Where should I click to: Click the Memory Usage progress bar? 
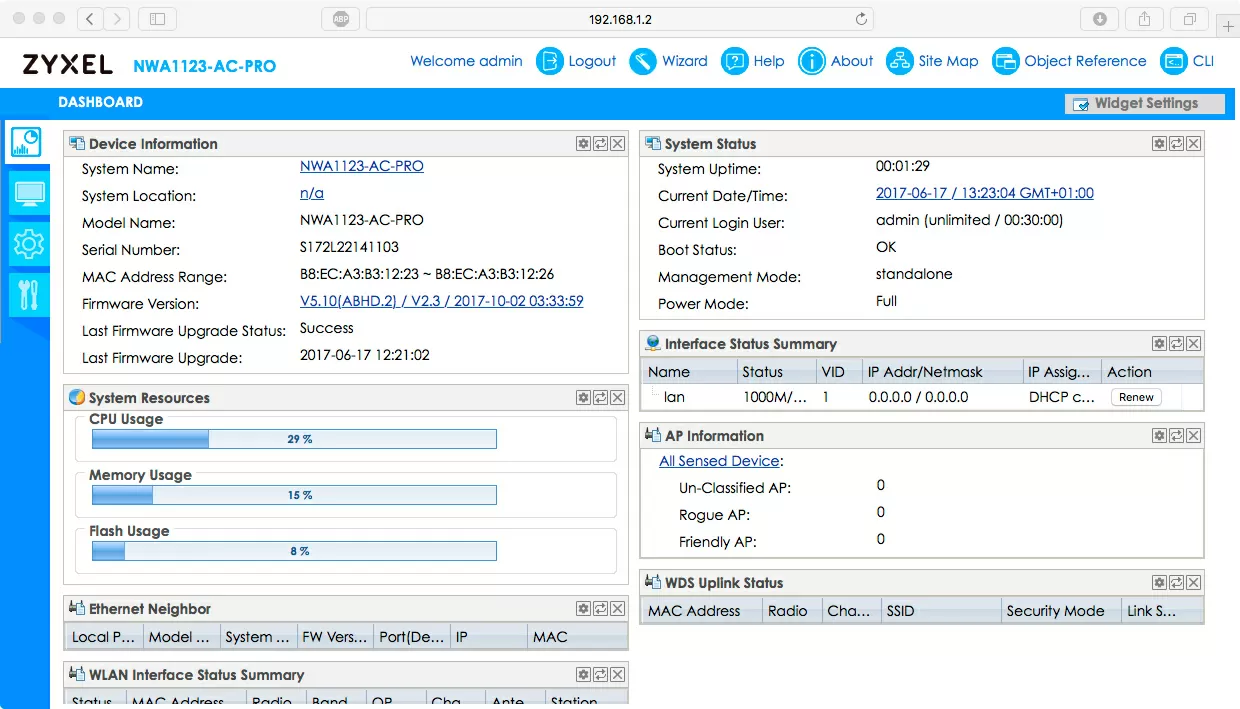[x=294, y=495]
